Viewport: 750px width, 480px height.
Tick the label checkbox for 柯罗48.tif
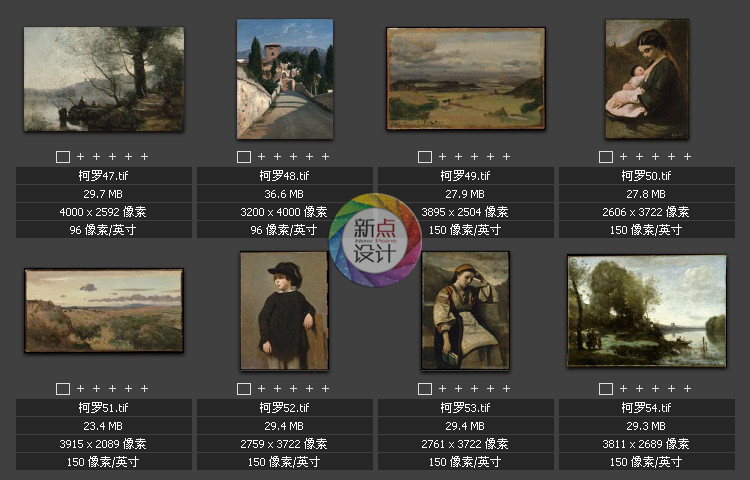tap(244, 157)
